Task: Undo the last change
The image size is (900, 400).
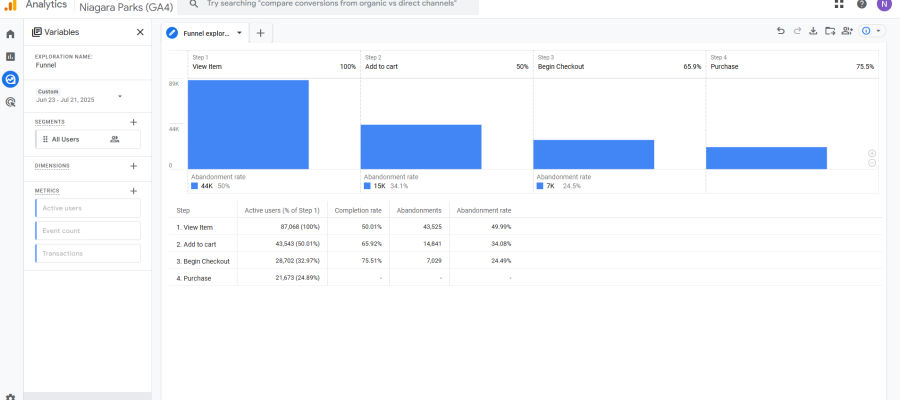Action: pyautogui.click(x=781, y=31)
